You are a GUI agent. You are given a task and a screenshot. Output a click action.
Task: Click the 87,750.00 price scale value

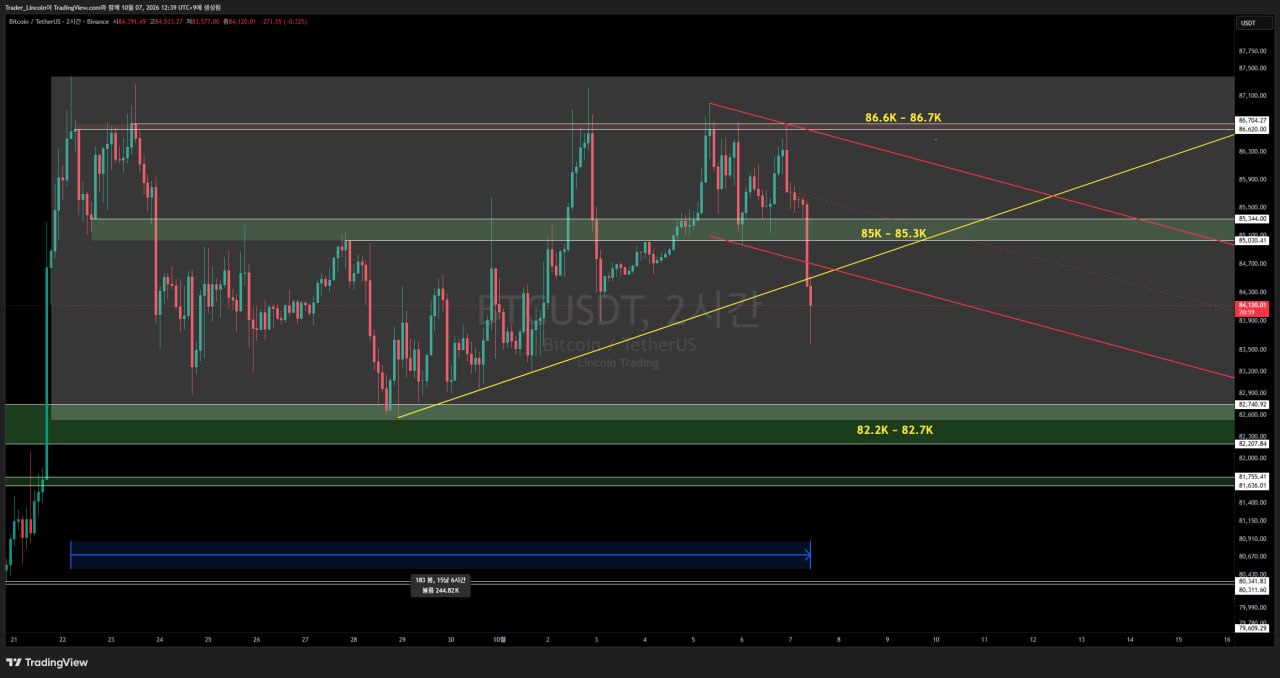[1252, 51]
